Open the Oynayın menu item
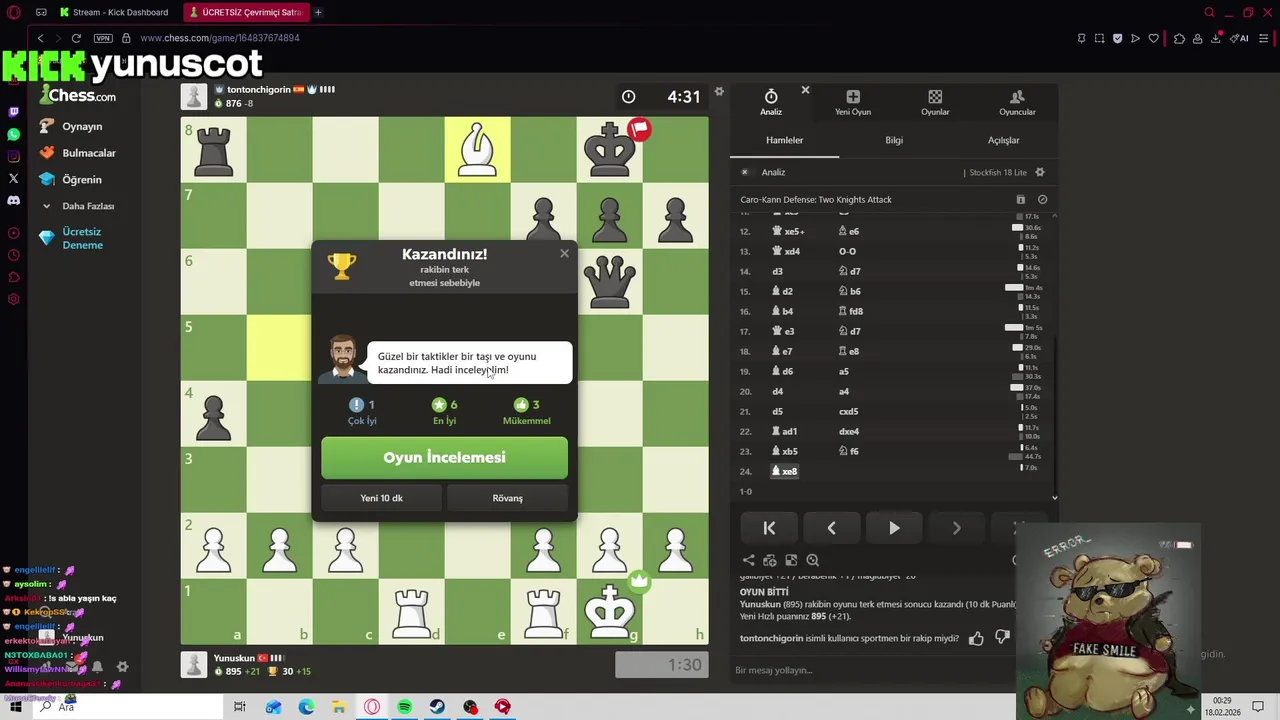Screen dimensions: 1280x720 (x=72, y=127)
